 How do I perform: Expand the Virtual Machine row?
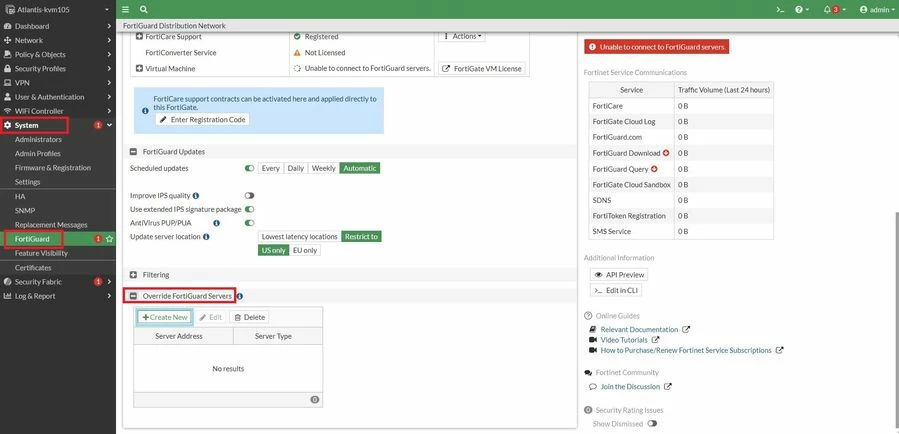tap(139, 69)
